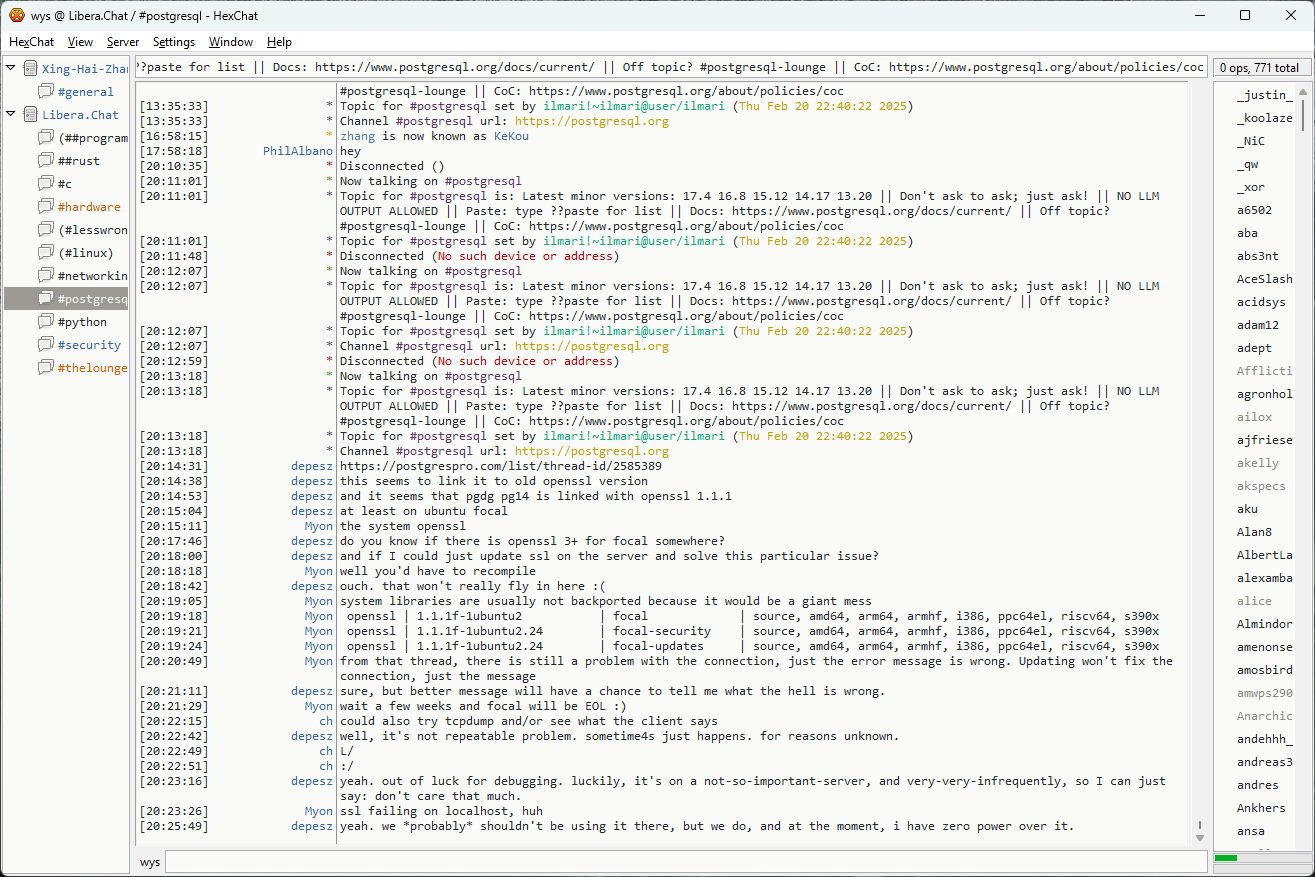The width and height of the screenshot is (1315, 877).
Task: Click the chat scrollbar down arrow
Action: pyautogui.click(x=1200, y=838)
